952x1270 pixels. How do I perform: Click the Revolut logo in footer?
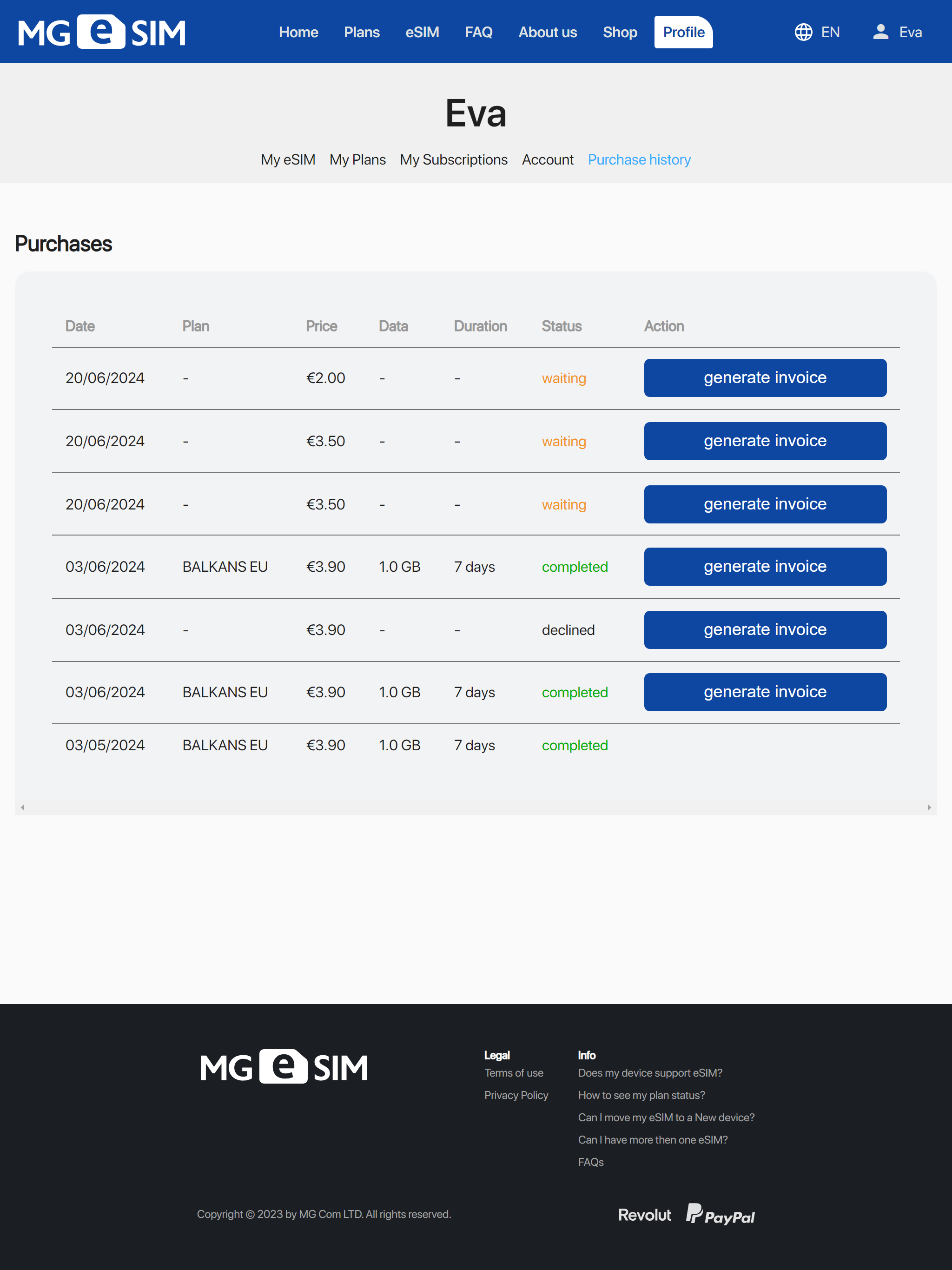[644, 1215]
